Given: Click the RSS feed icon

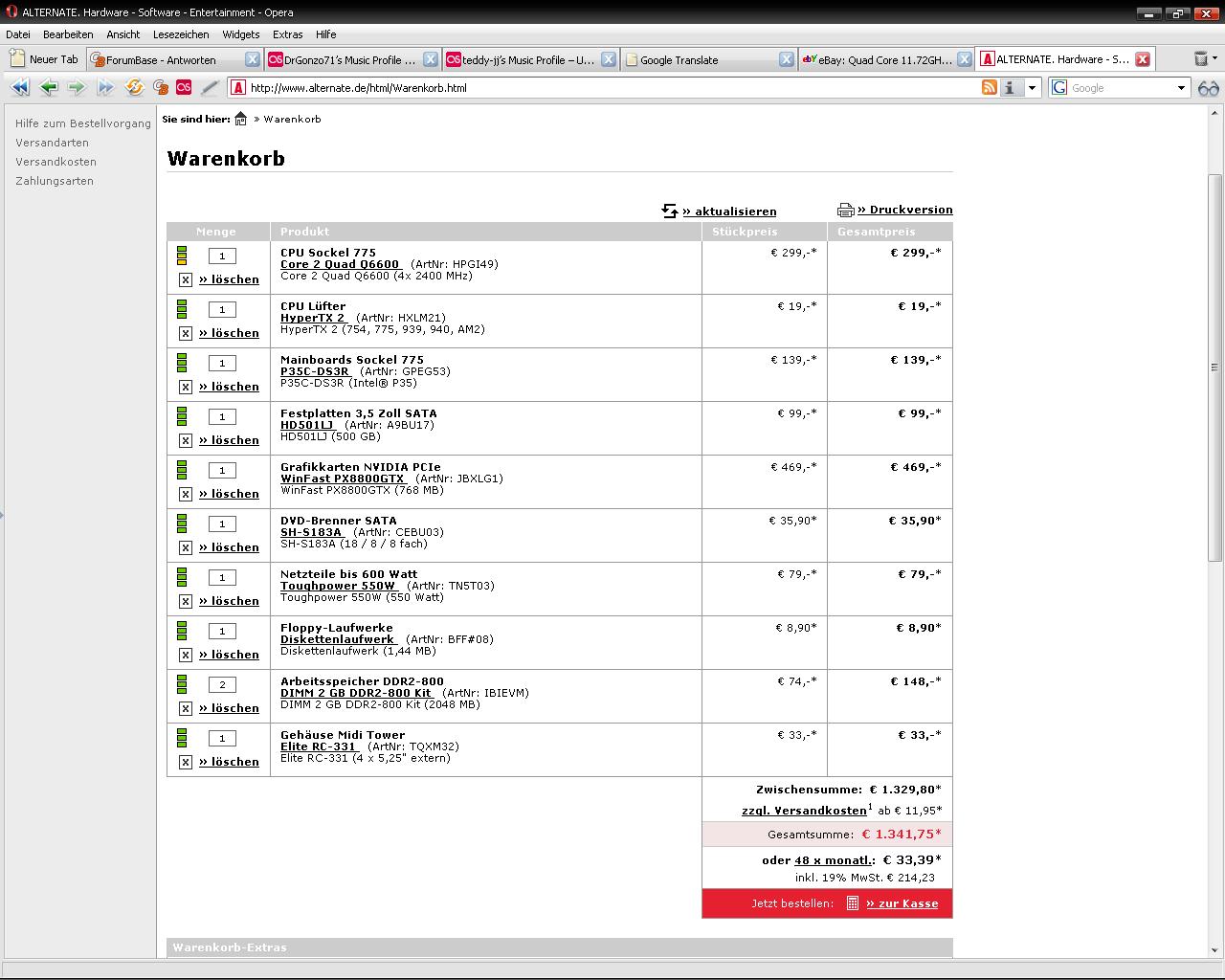Looking at the screenshot, I should pos(990,87).
